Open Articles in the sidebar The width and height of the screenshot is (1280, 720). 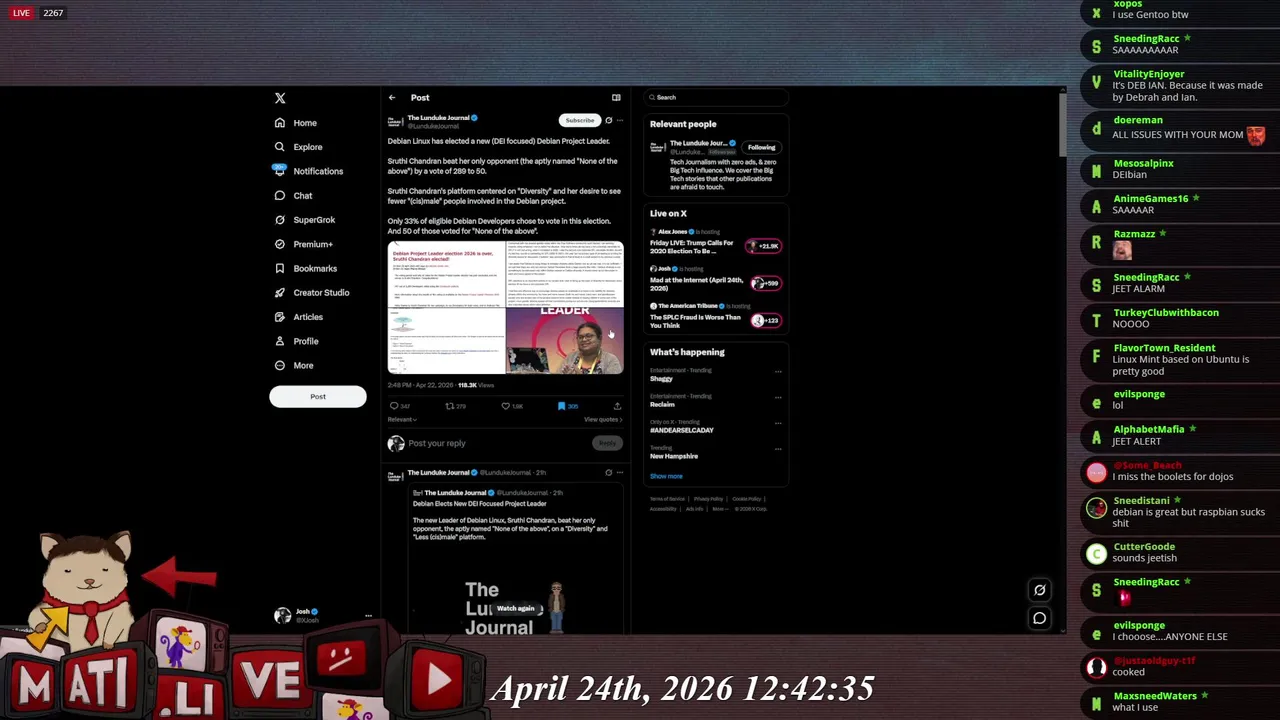click(298, 317)
